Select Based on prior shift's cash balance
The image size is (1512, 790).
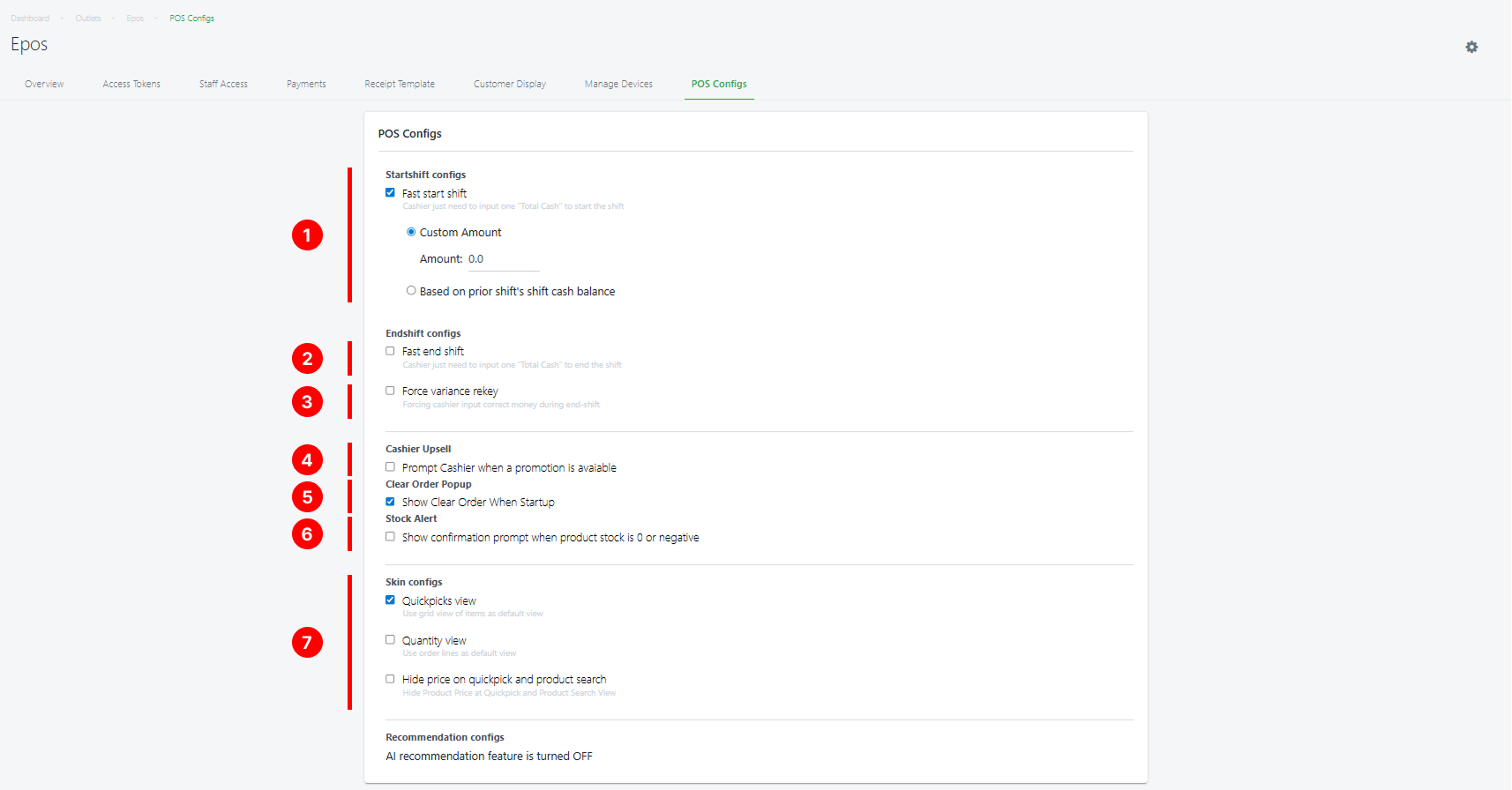(411, 291)
